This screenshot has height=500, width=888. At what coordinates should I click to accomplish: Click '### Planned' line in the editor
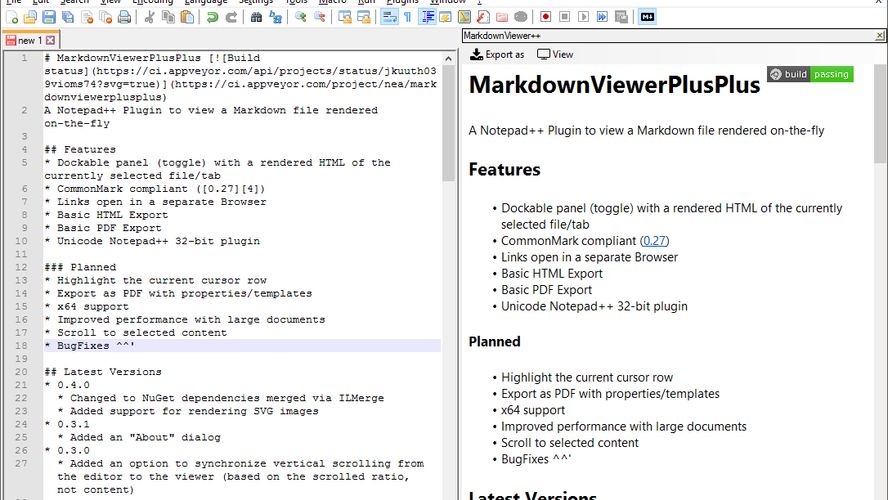(x=80, y=267)
